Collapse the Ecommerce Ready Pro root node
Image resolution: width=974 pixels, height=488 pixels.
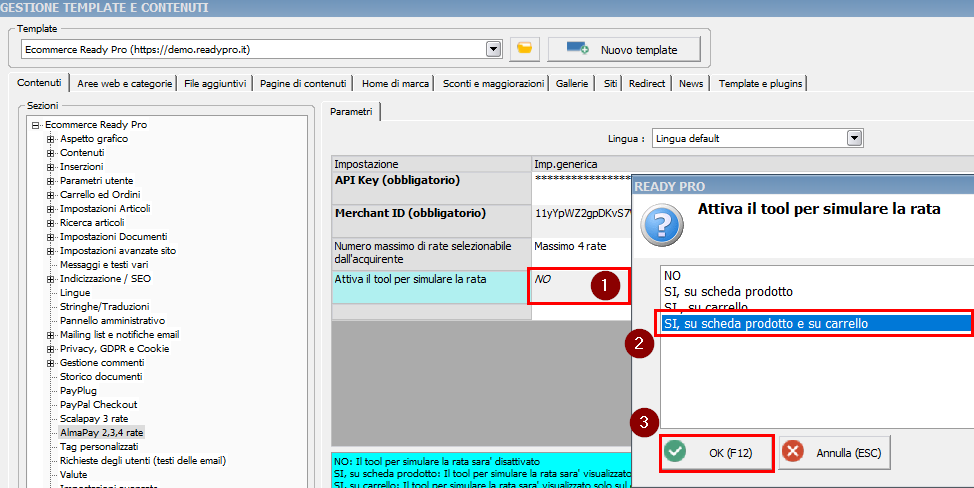tap(35, 125)
